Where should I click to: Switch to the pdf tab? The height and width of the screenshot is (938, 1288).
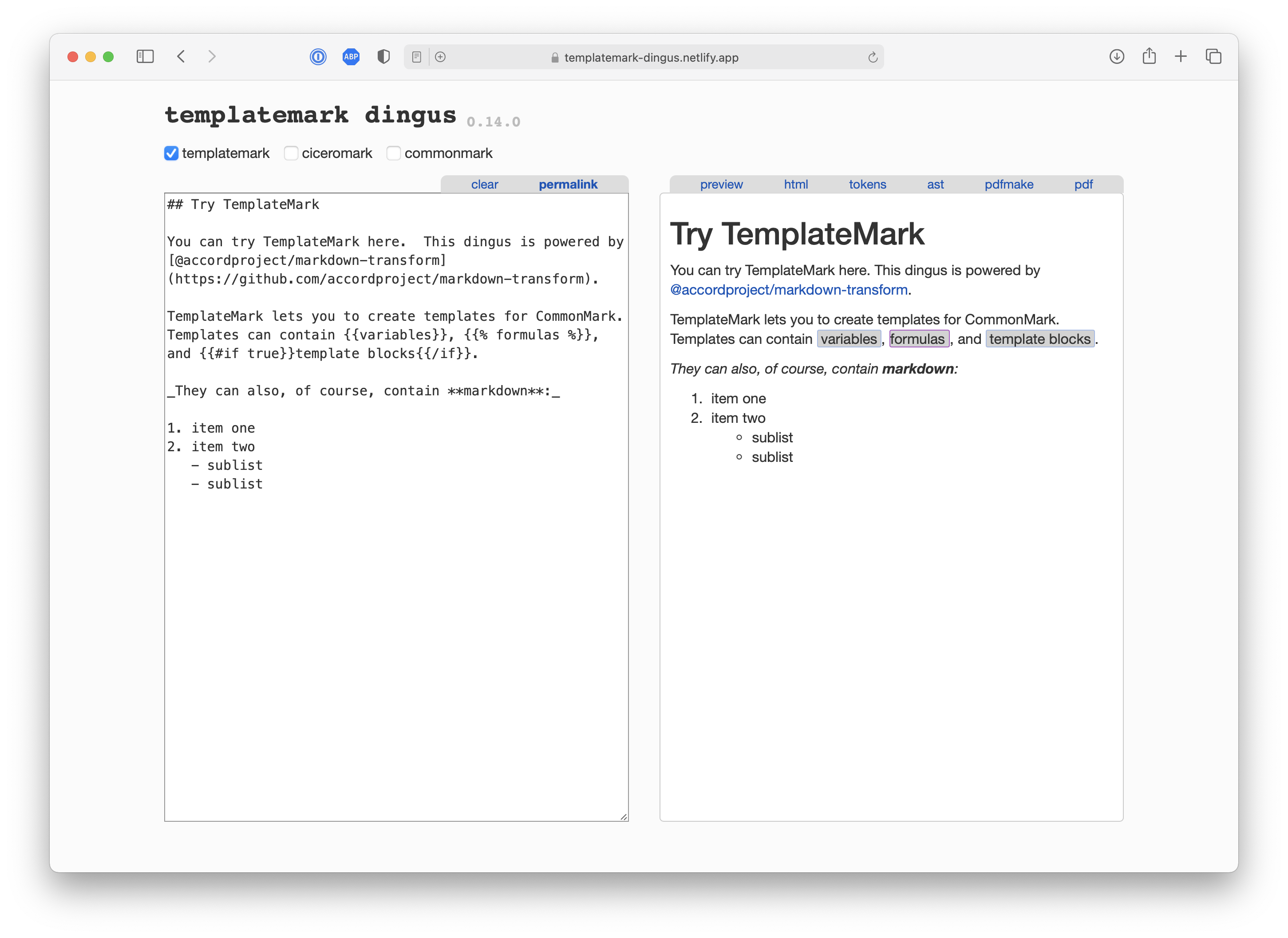[x=1083, y=185]
